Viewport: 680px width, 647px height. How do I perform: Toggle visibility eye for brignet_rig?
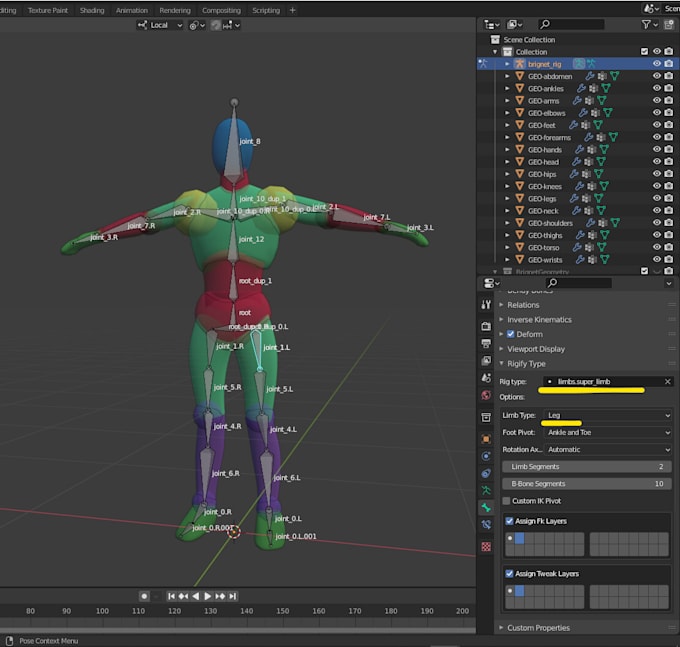point(657,64)
